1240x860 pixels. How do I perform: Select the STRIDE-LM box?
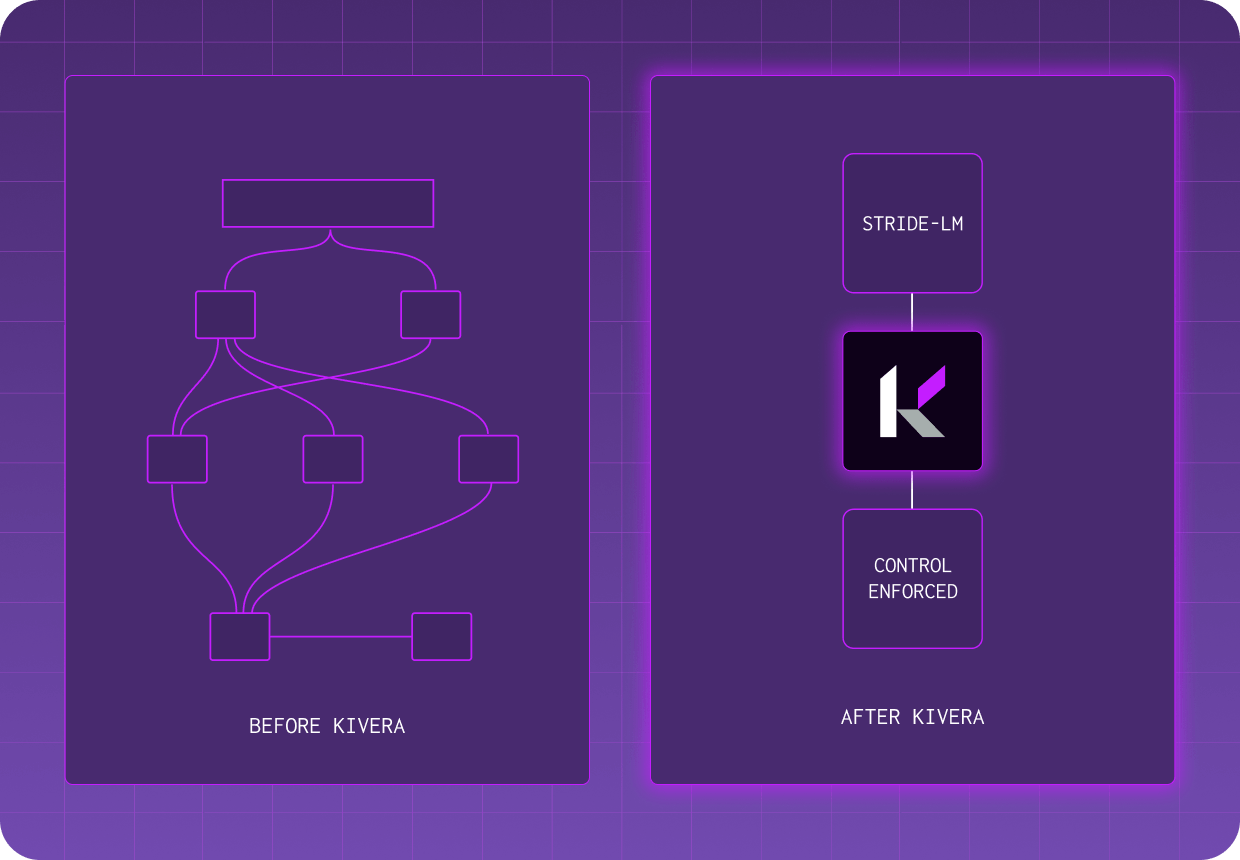912,223
